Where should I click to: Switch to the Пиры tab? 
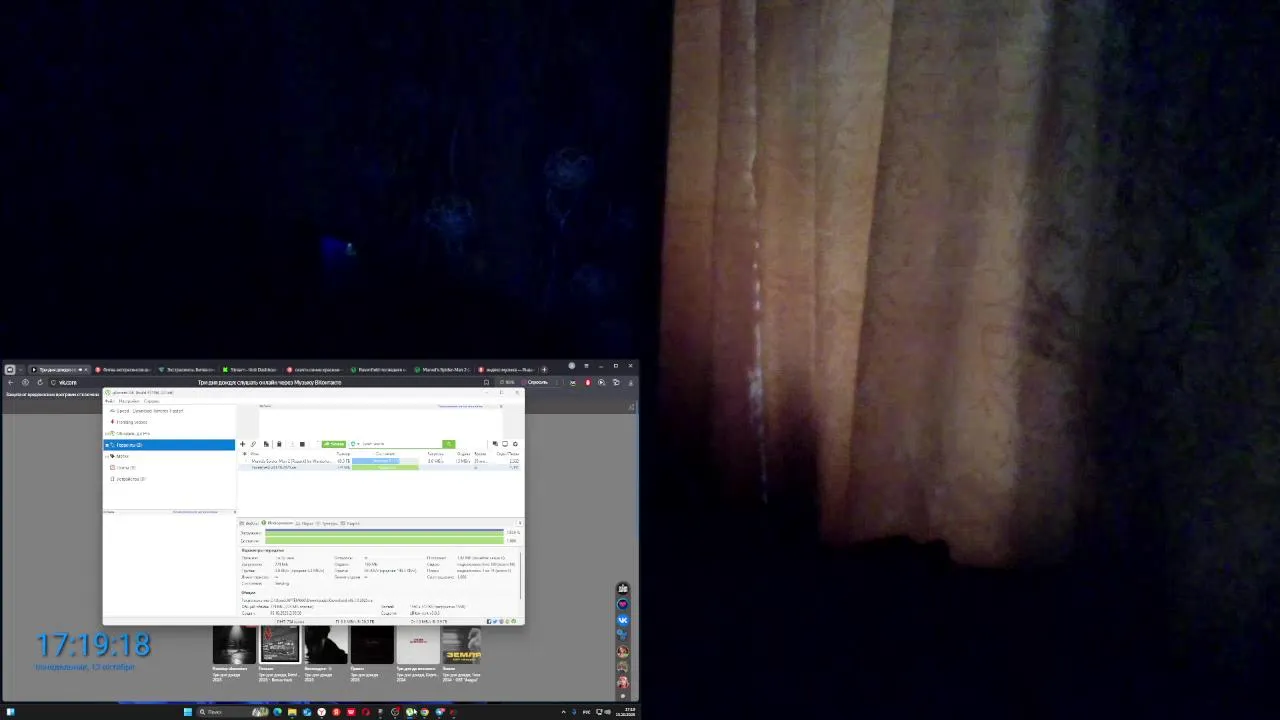[305, 523]
